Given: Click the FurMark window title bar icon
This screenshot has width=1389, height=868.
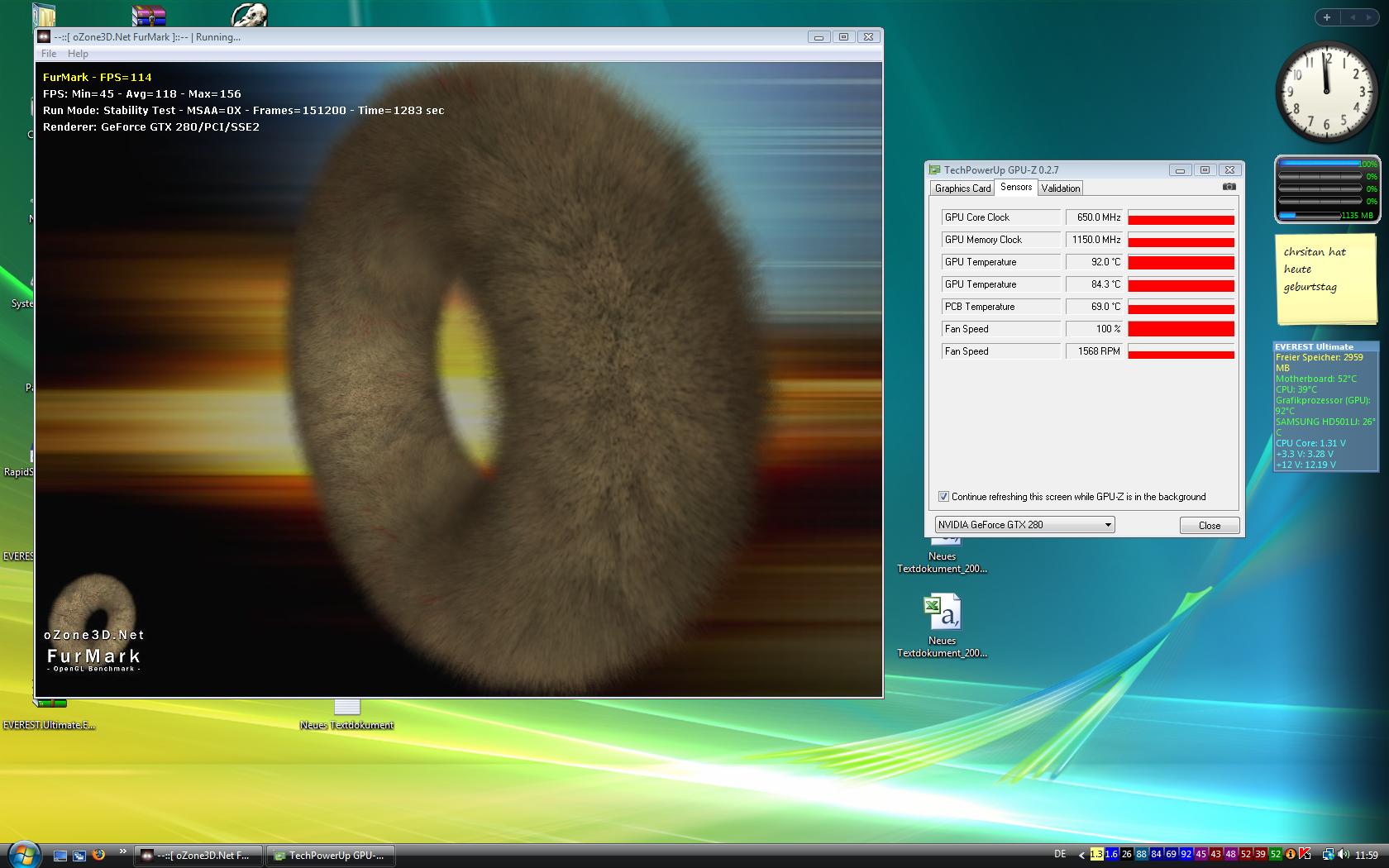Looking at the screenshot, I should [x=44, y=37].
